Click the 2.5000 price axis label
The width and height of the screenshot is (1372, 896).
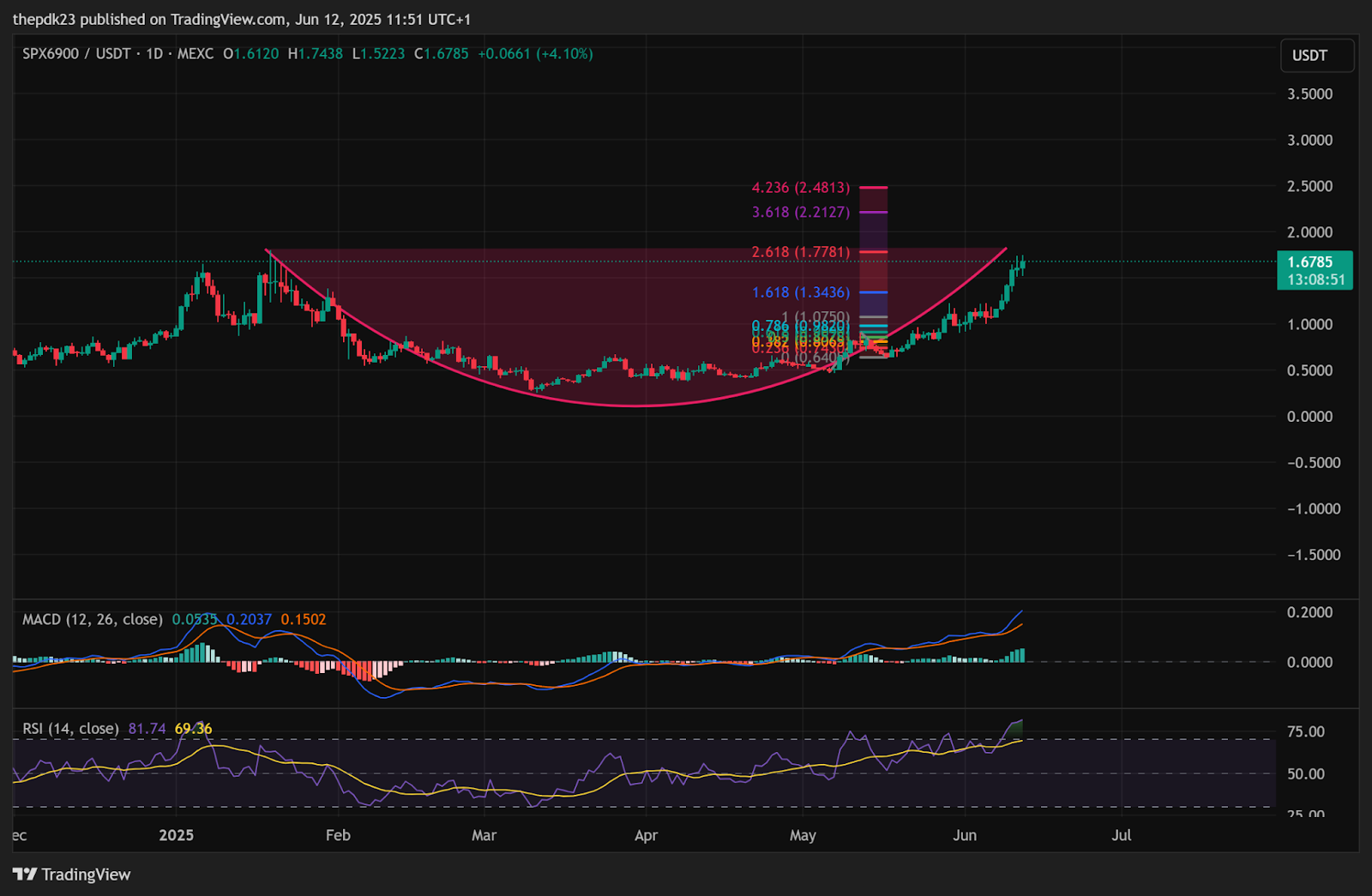tap(1309, 186)
